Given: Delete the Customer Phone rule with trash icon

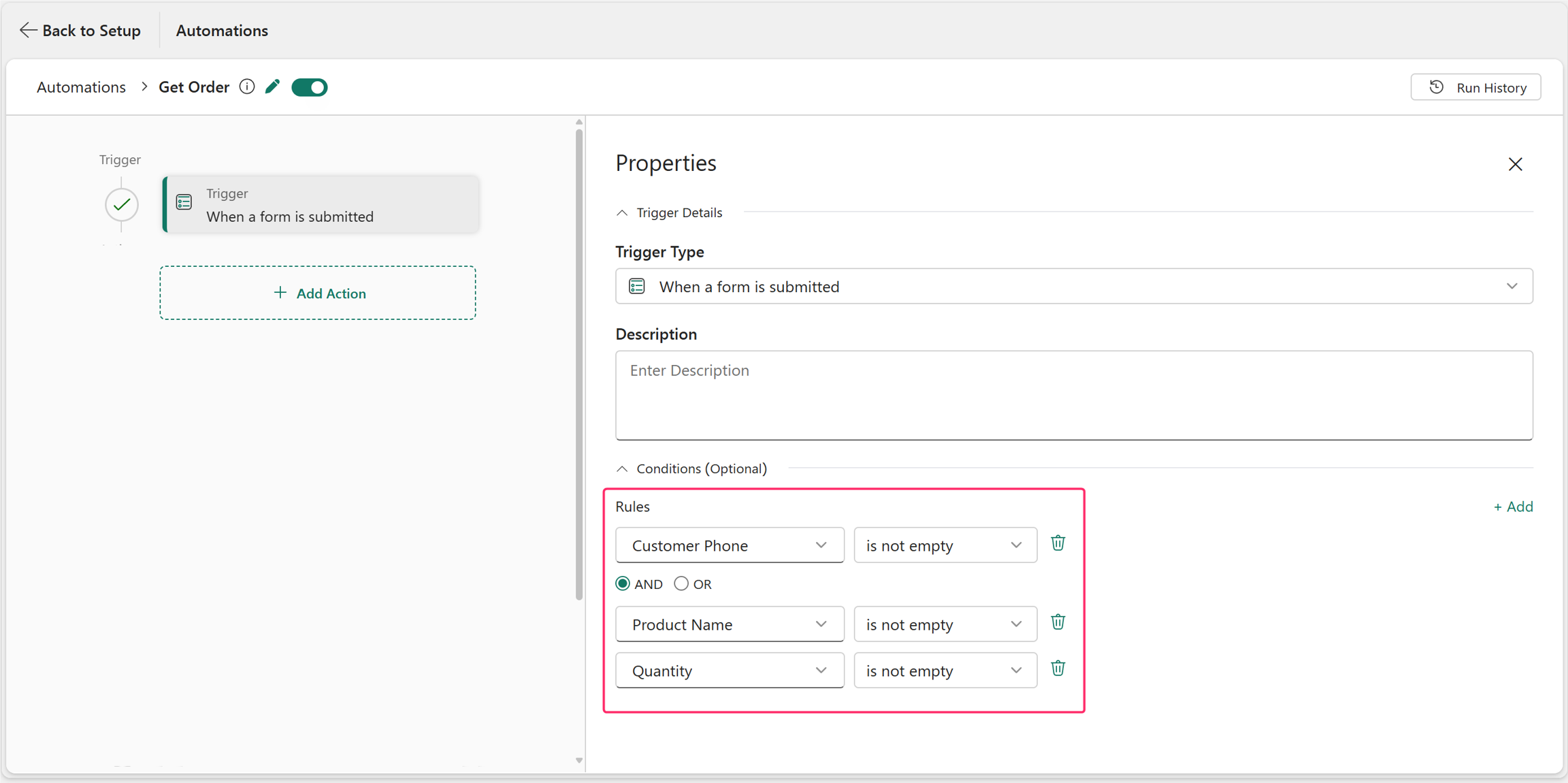Looking at the screenshot, I should click(1058, 543).
